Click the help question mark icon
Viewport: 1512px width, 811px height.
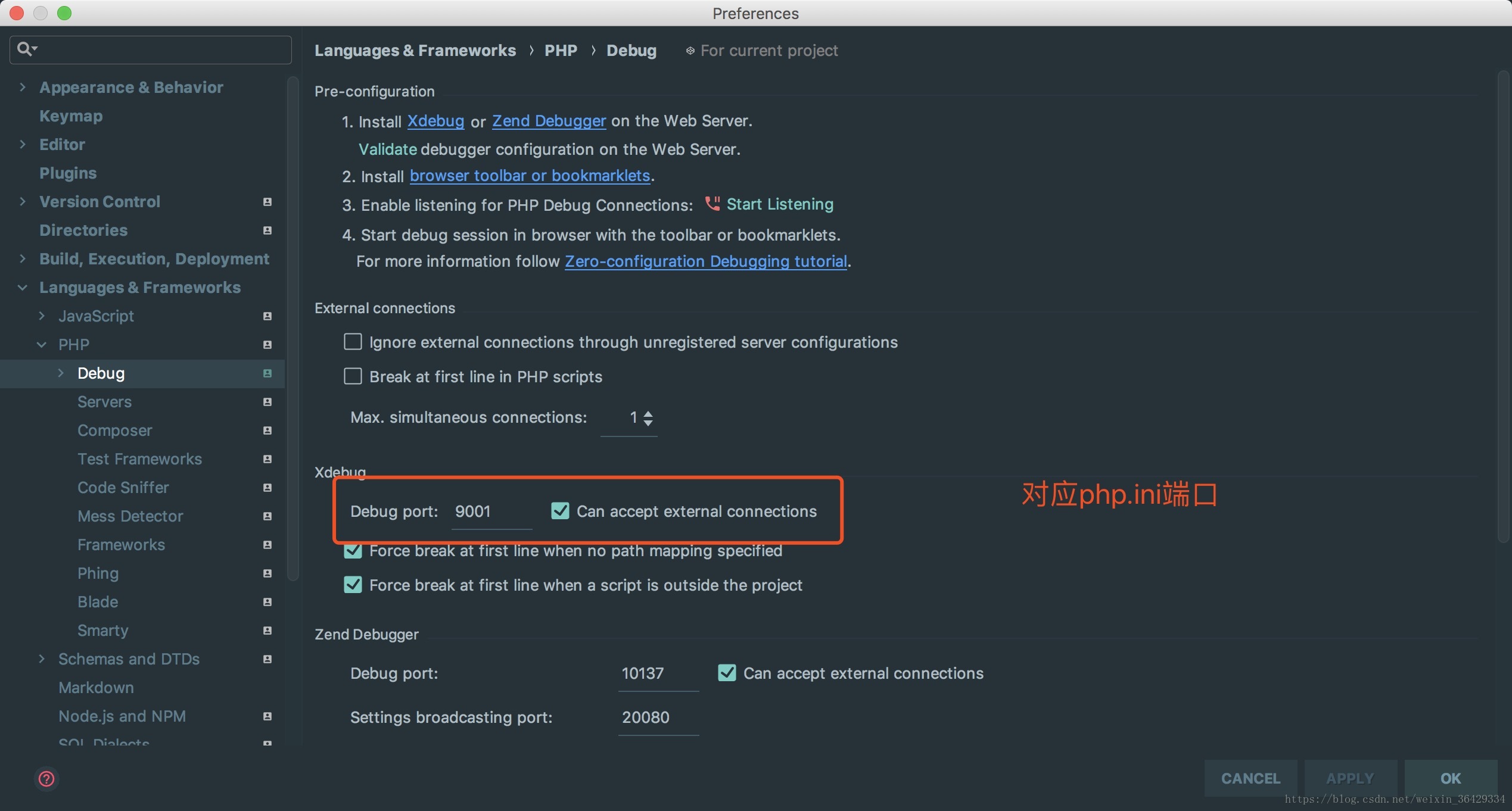pyautogui.click(x=46, y=778)
